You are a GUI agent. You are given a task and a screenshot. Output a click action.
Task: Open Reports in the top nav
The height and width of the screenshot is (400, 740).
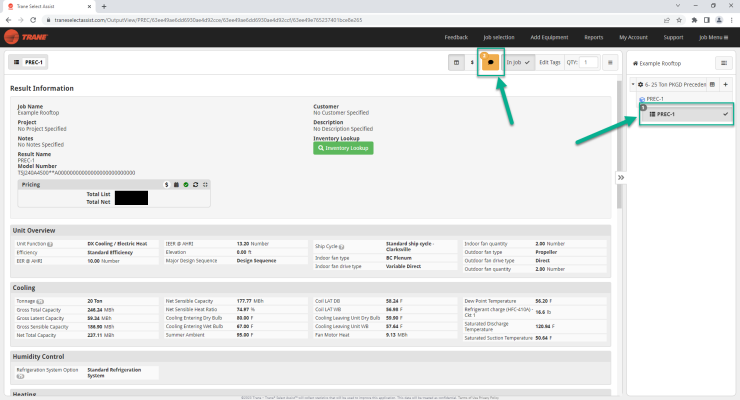[593, 37]
